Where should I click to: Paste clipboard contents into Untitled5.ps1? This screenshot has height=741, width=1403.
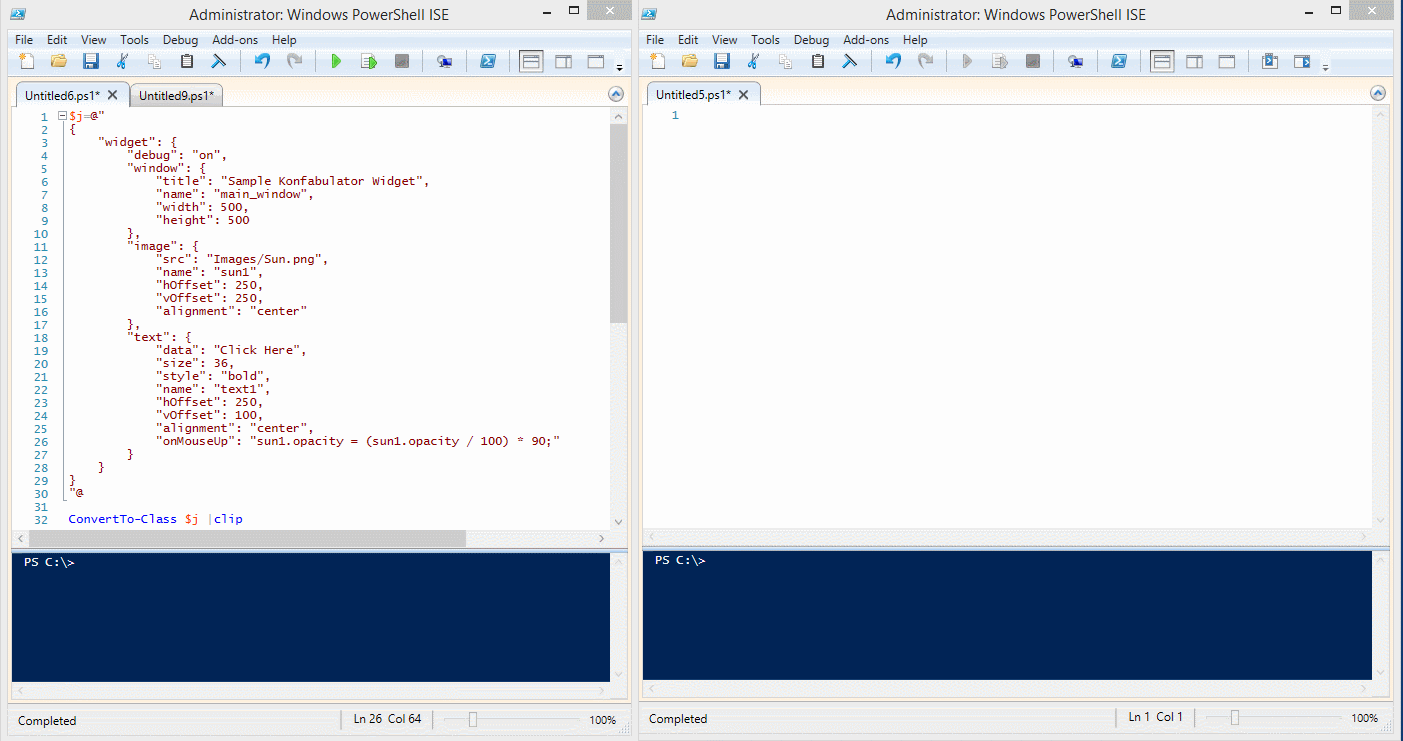(x=818, y=61)
